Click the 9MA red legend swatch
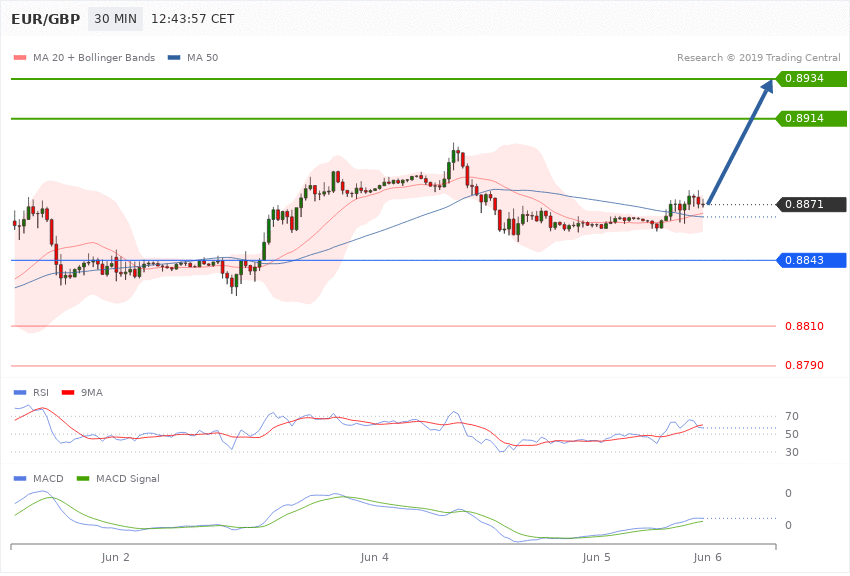Screen dimensions: 850x576 tap(68, 392)
